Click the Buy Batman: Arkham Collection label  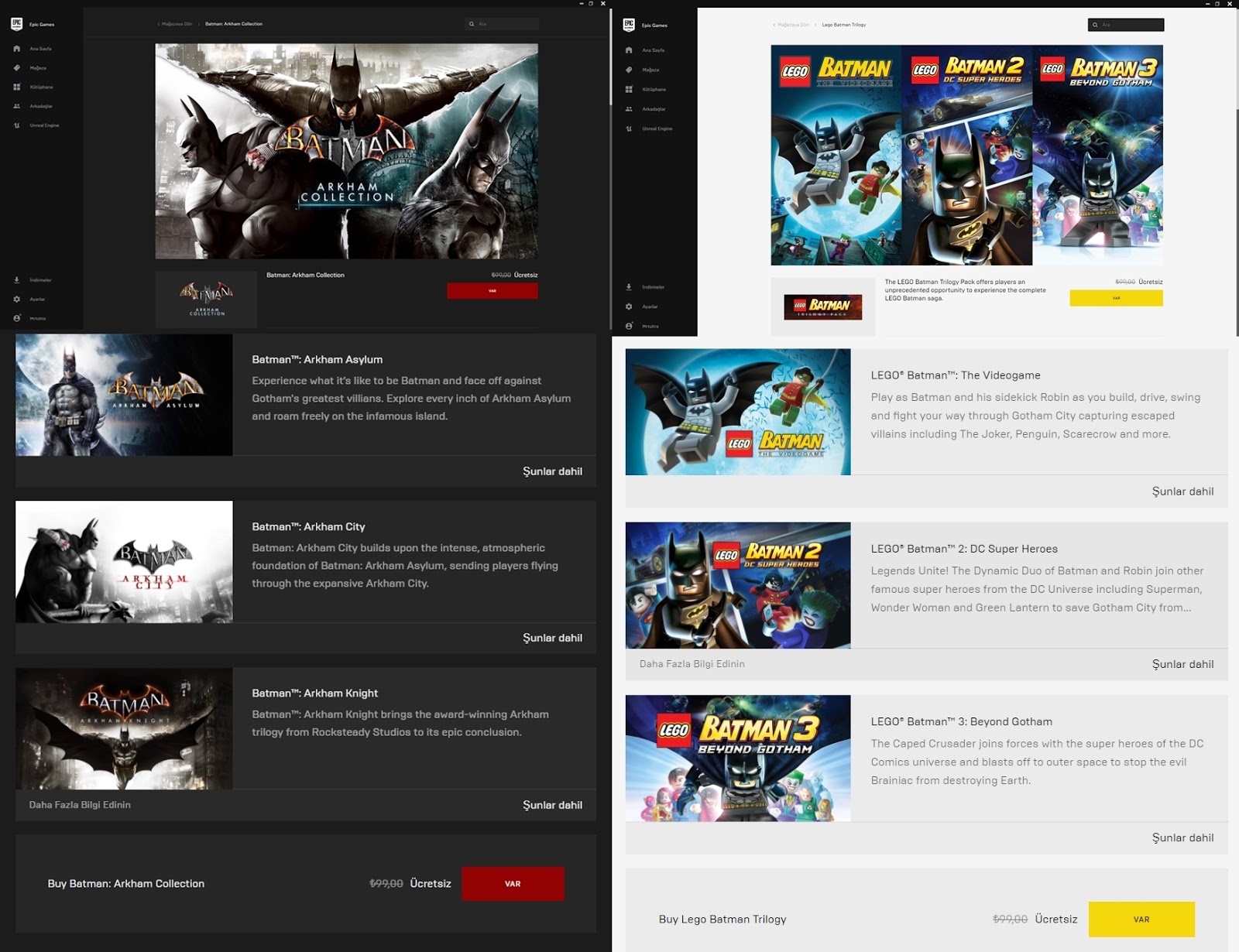pyautogui.click(x=126, y=884)
